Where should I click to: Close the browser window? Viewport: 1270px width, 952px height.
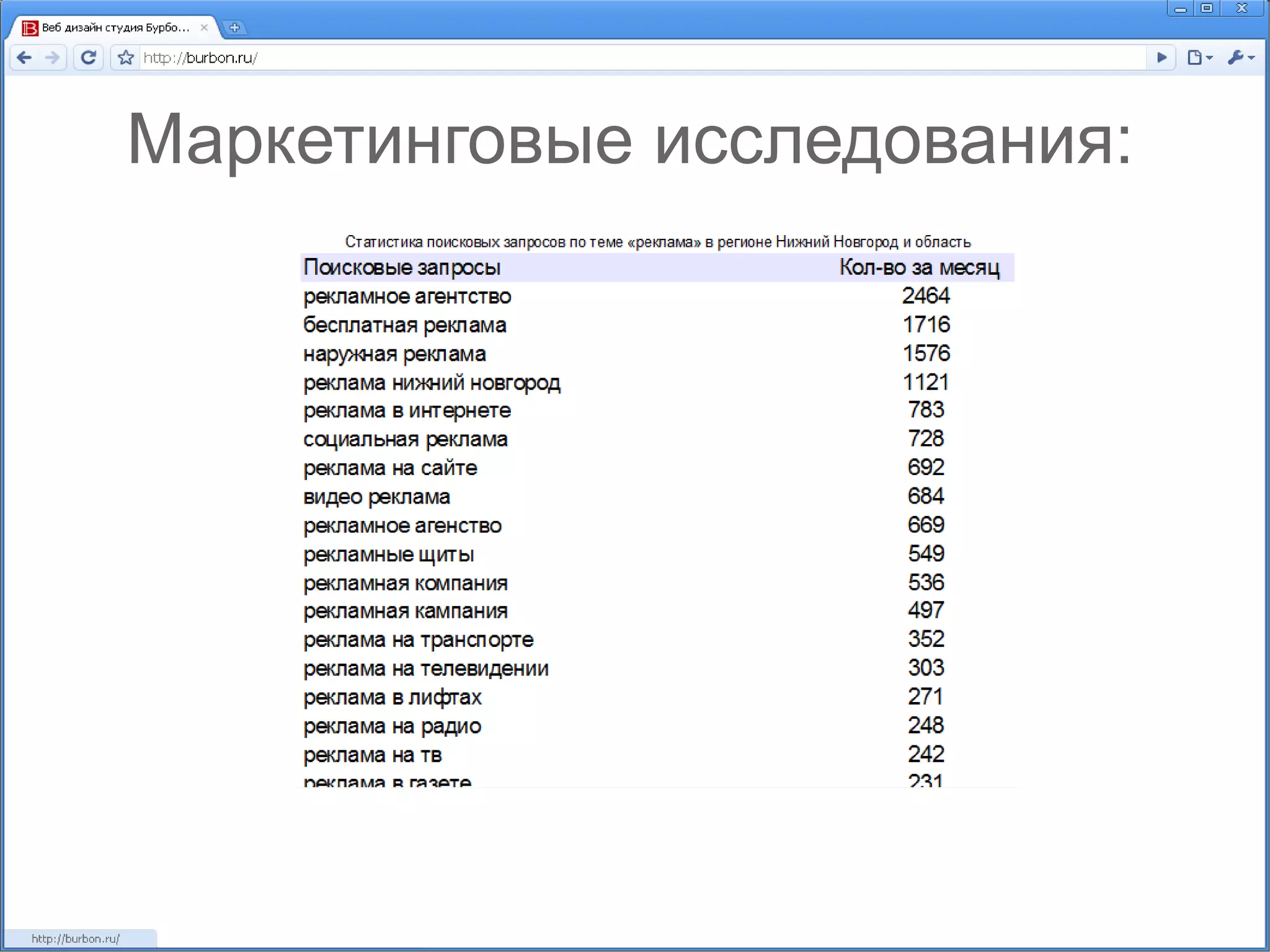[1243, 9]
